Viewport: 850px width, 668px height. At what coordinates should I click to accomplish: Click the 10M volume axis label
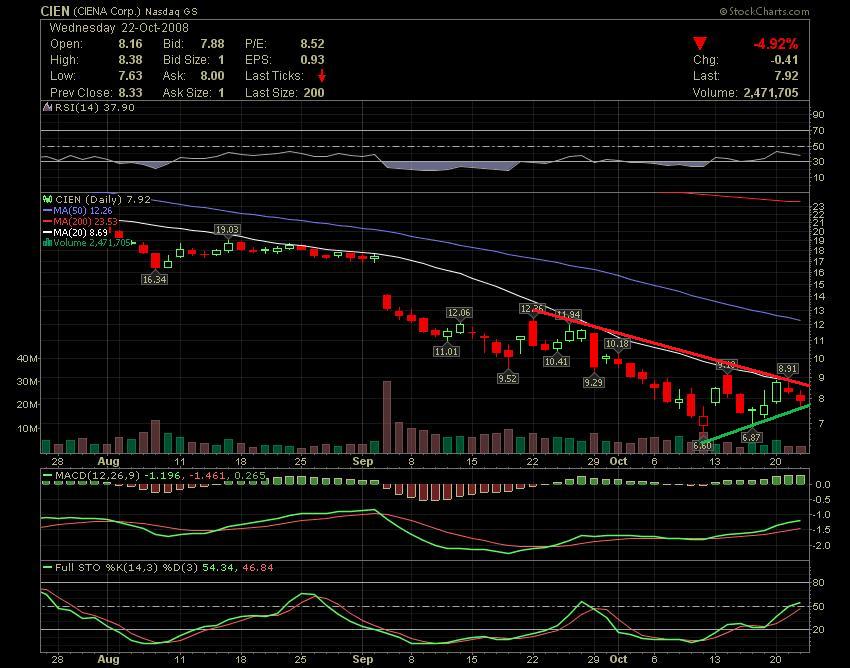click(27, 428)
